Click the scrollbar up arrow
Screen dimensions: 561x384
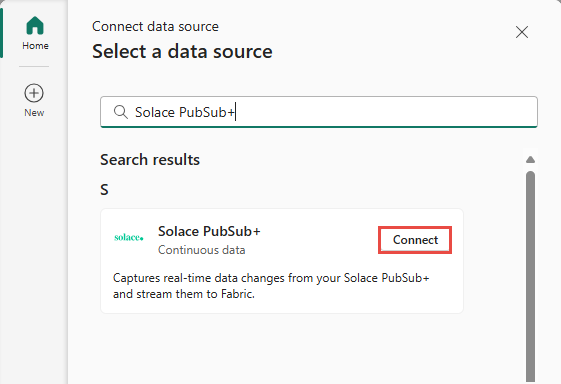(531, 159)
